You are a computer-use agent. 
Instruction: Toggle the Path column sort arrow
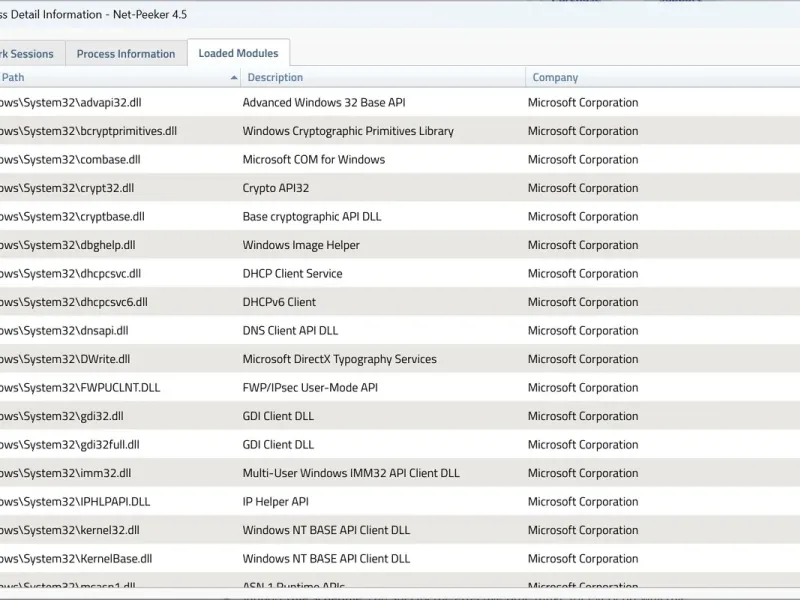[234, 78]
